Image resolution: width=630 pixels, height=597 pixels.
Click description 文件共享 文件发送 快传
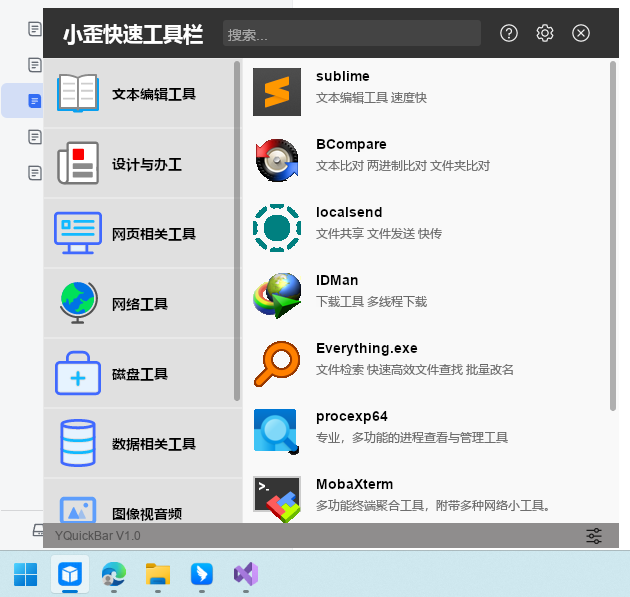point(379,233)
